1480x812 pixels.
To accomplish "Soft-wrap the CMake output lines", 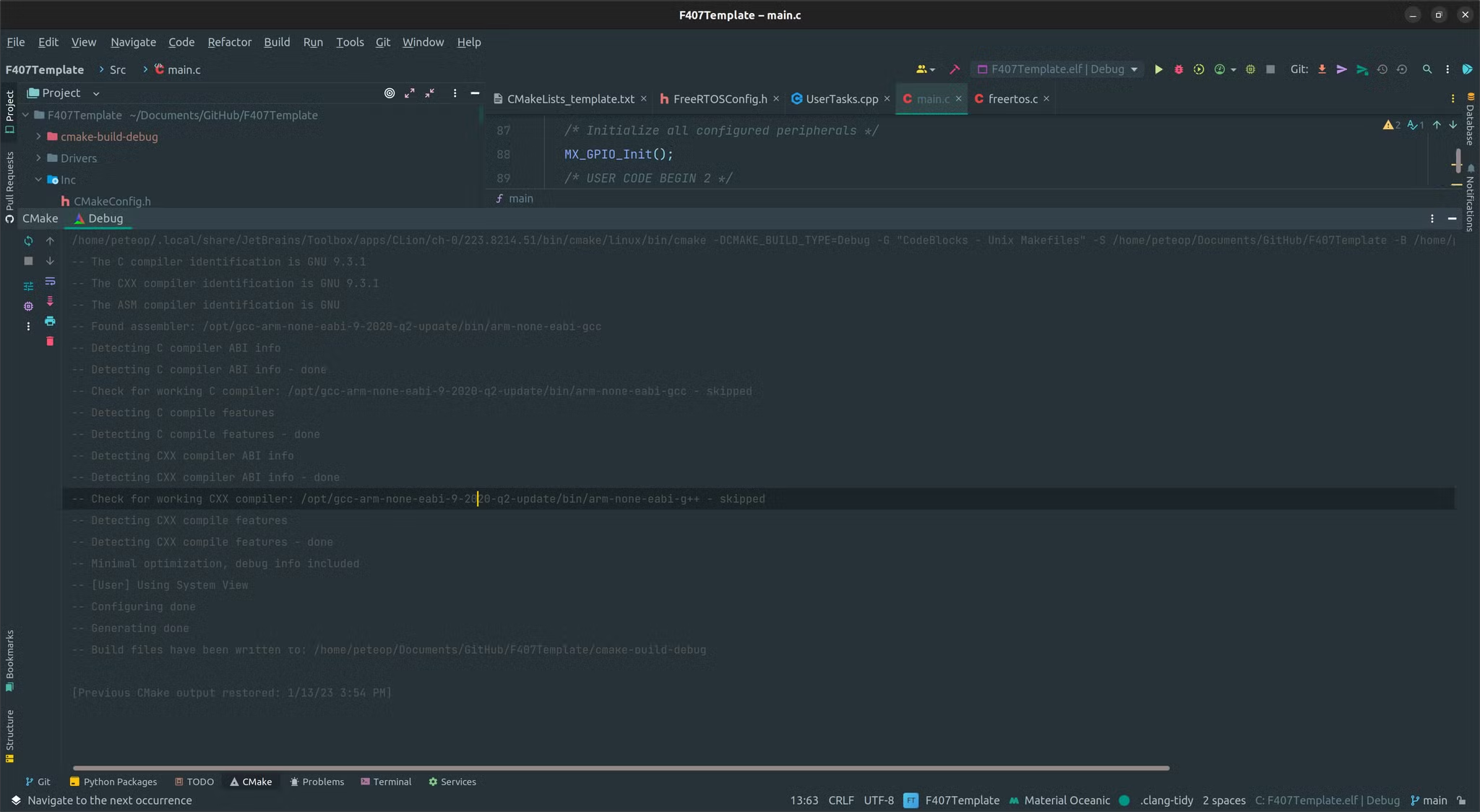I will [x=50, y=282].
